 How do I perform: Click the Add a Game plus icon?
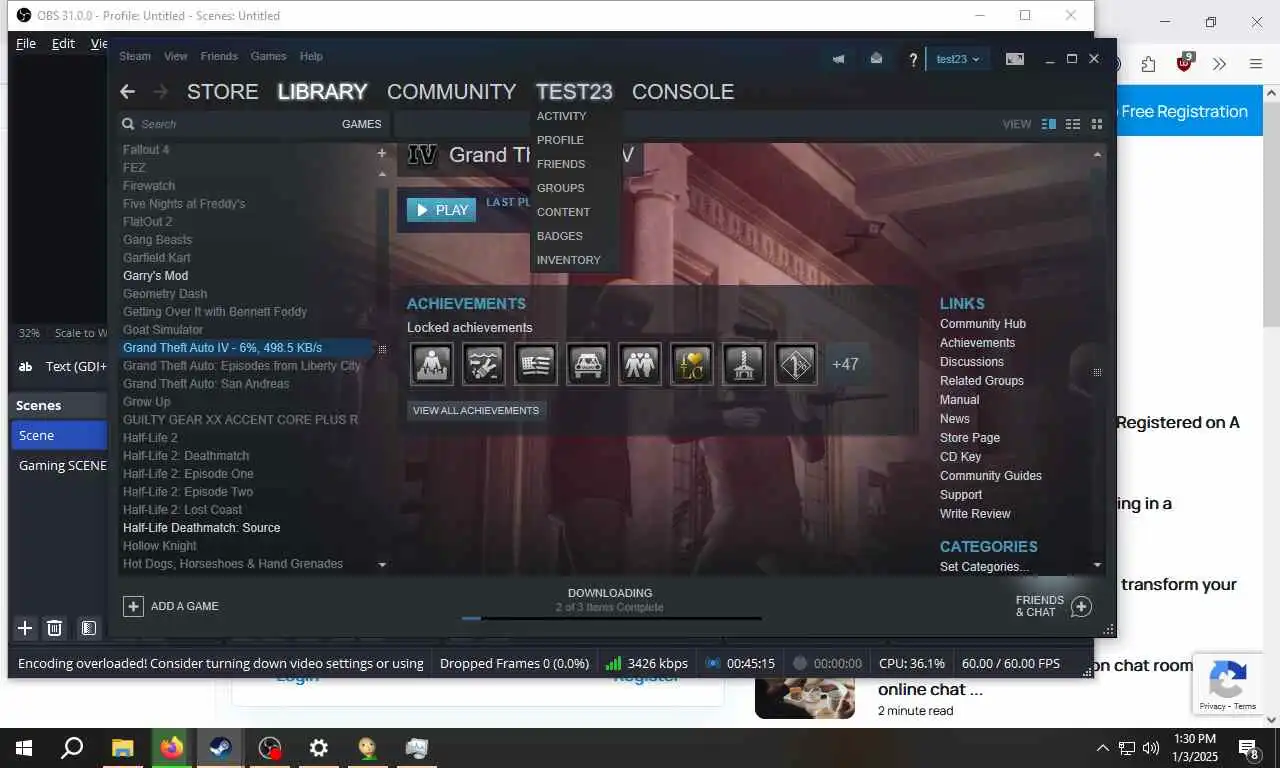pos(133,606)
